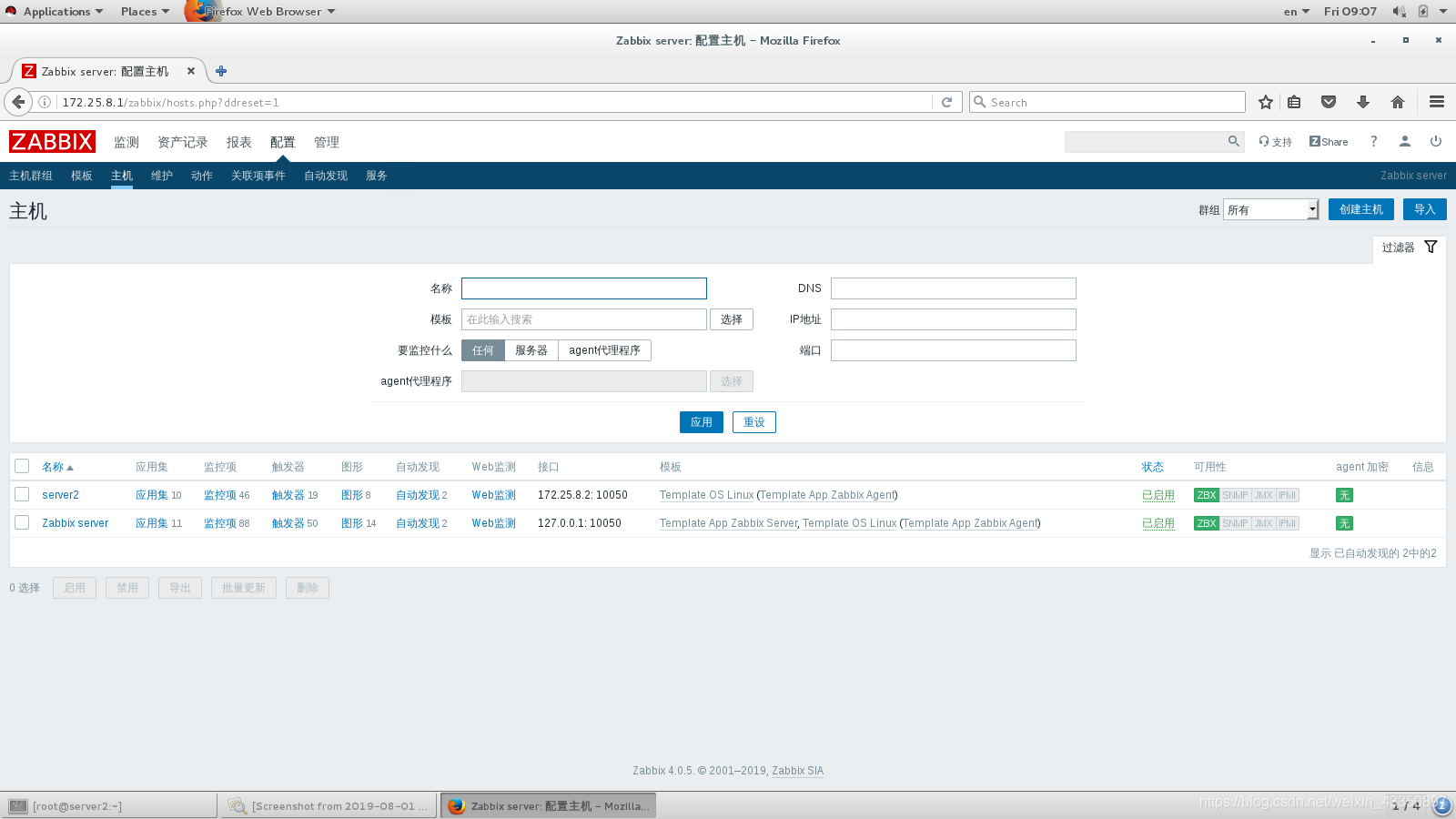Open 监控项 link for Zabbix server
The width and height of the screenshot is (1456, 819).
point(219,523)
